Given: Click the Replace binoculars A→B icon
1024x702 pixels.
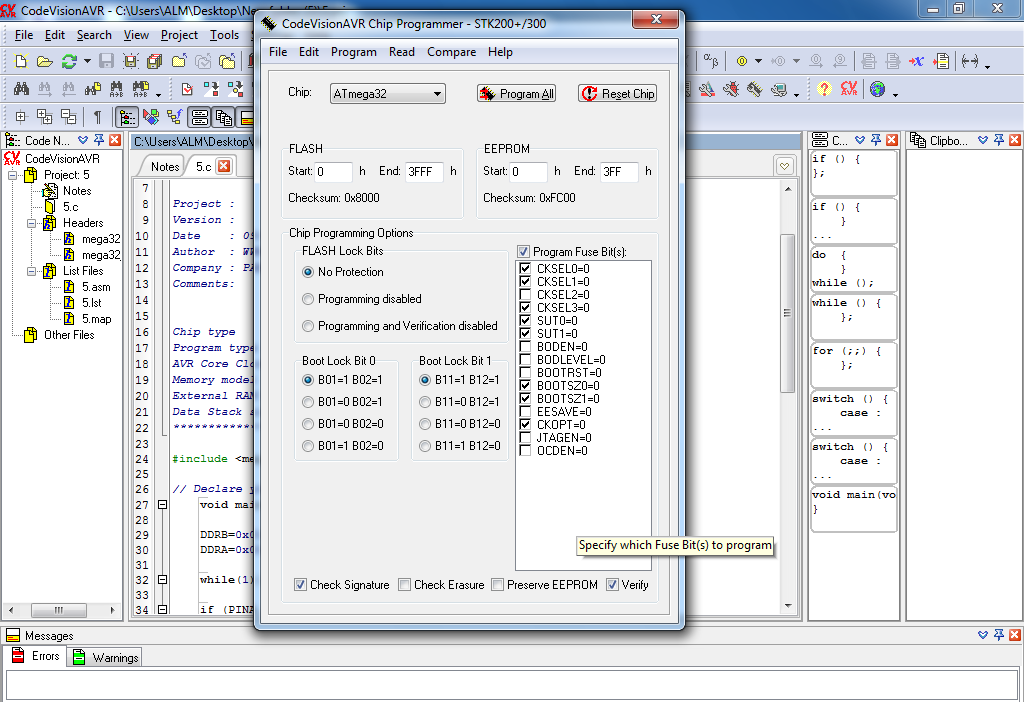Looking at the screenshot, I should click(116, 89).
